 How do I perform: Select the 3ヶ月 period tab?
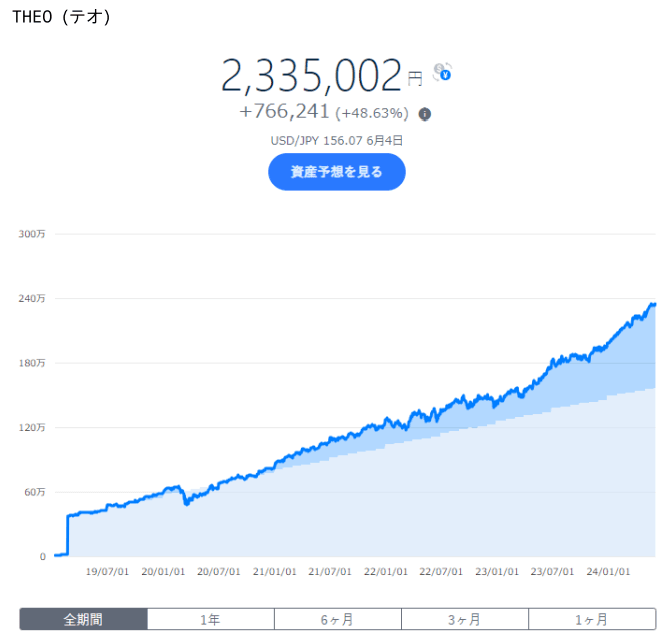(464, 619)
